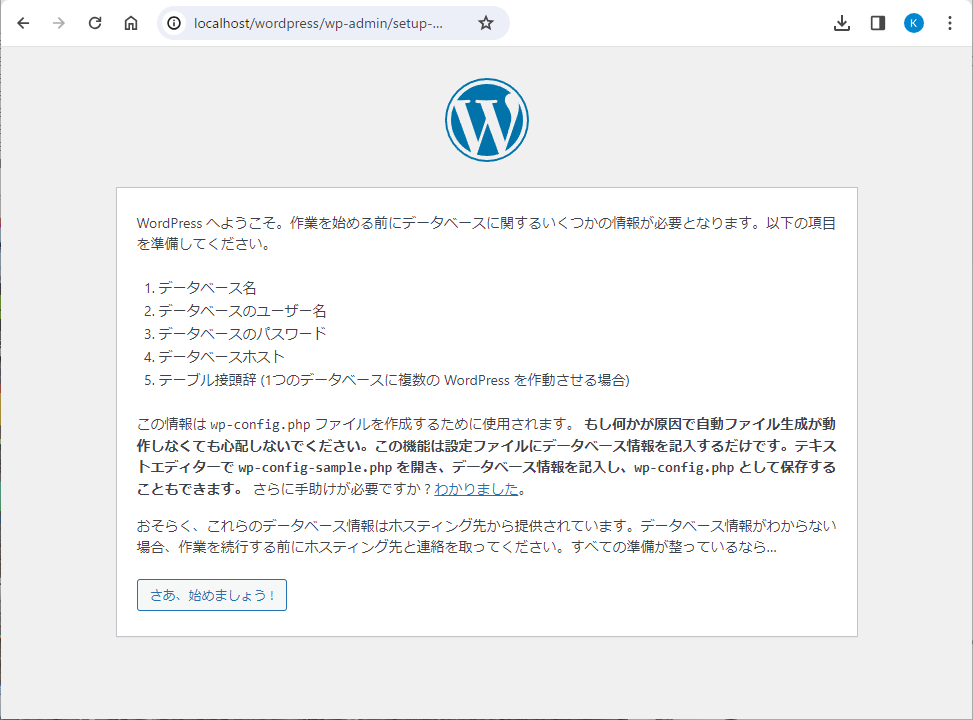This screenshot has width=973, height=720.
Task: View site information for localhost
Action: click(175, 23)
